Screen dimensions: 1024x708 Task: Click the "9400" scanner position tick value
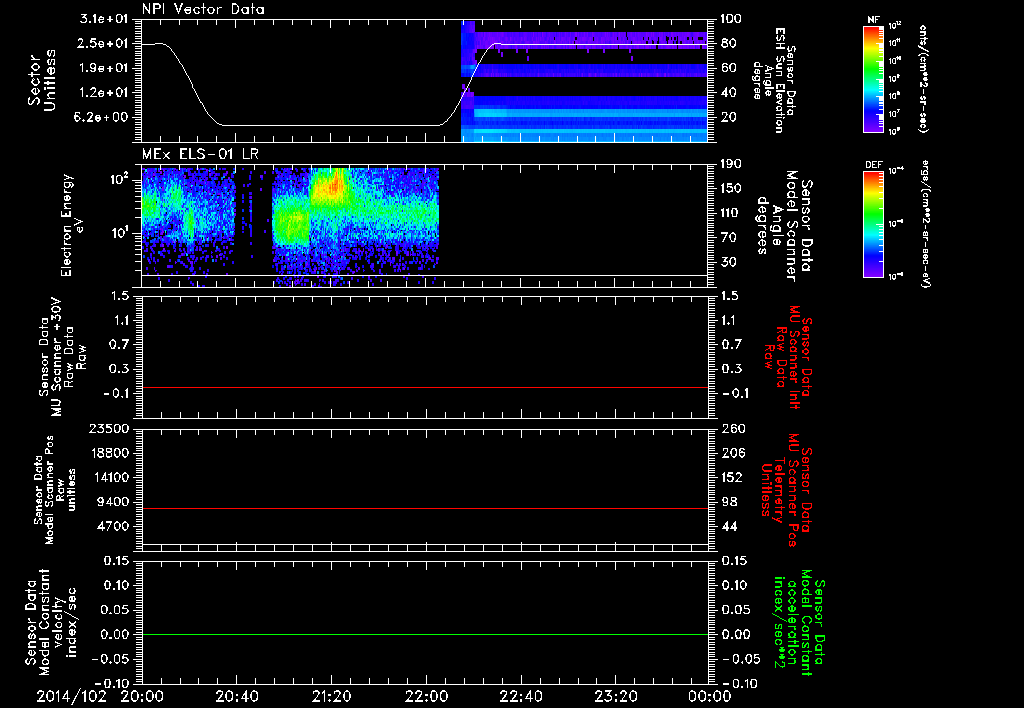[x=112, y=502]
